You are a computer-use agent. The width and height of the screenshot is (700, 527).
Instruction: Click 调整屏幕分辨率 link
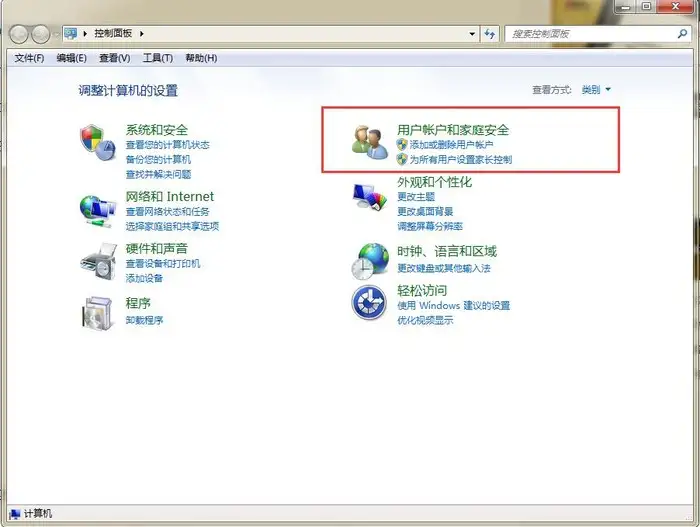(430, 226)
